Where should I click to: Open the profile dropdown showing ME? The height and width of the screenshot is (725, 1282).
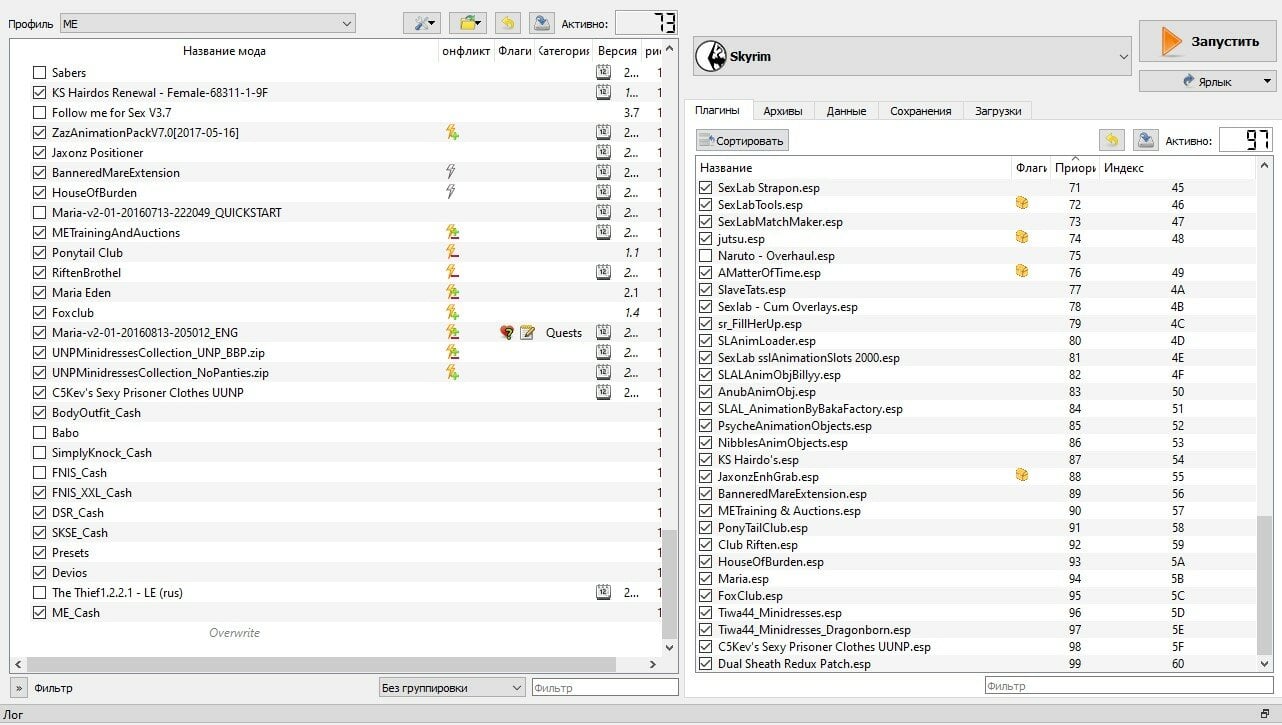pos(208,23)
